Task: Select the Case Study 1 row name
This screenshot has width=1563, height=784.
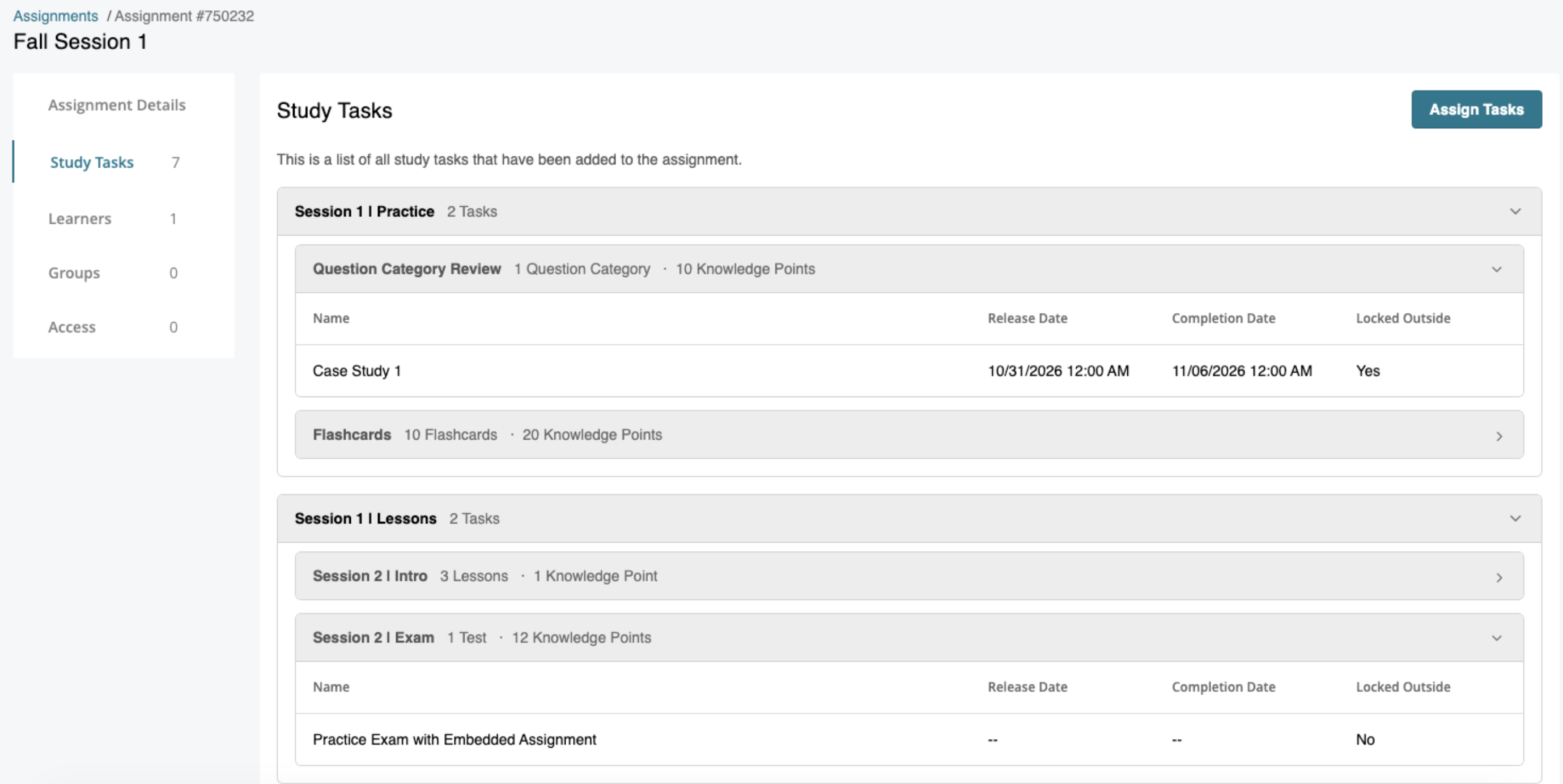Action: (x=357, y=370)
